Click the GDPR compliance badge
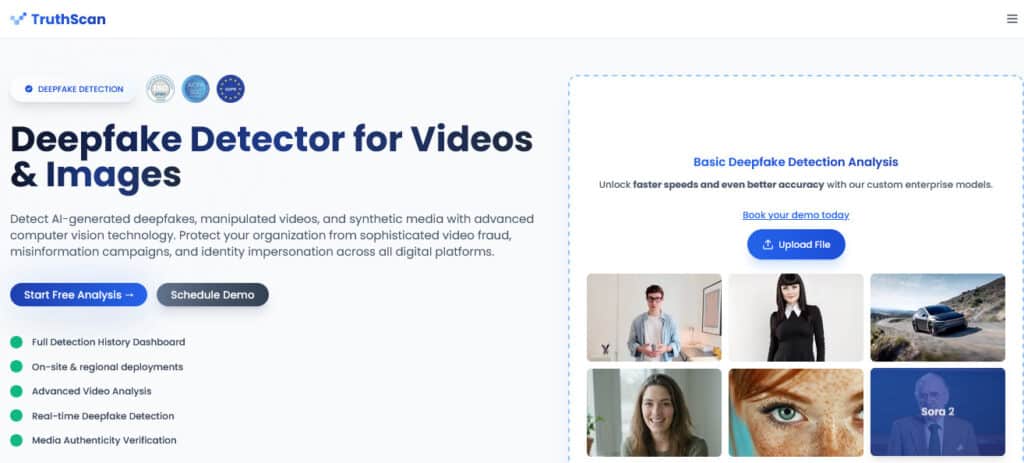1024x463 pixels. tap(230, 89)
